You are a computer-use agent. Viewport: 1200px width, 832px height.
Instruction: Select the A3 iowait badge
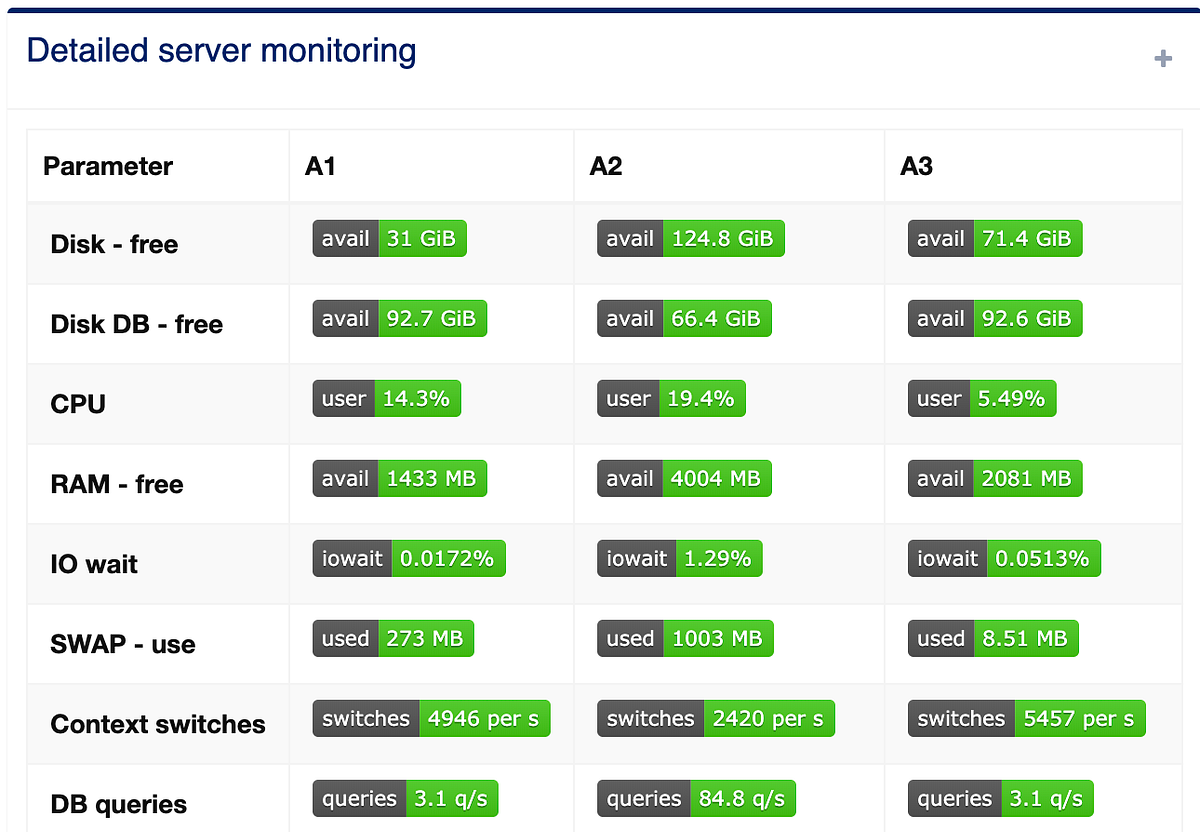1004,558
